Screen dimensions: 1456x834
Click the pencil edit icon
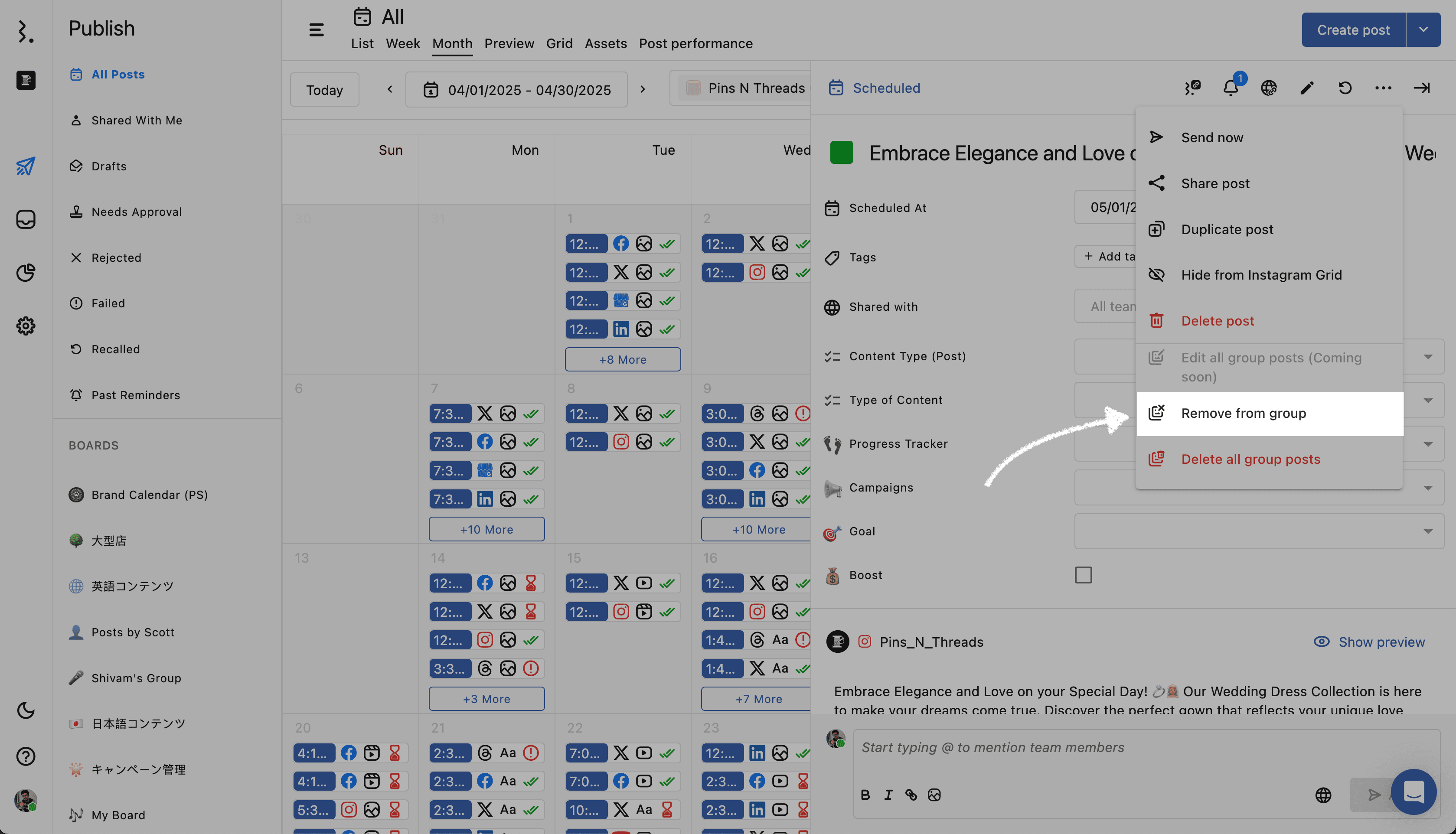(1306, 88)
